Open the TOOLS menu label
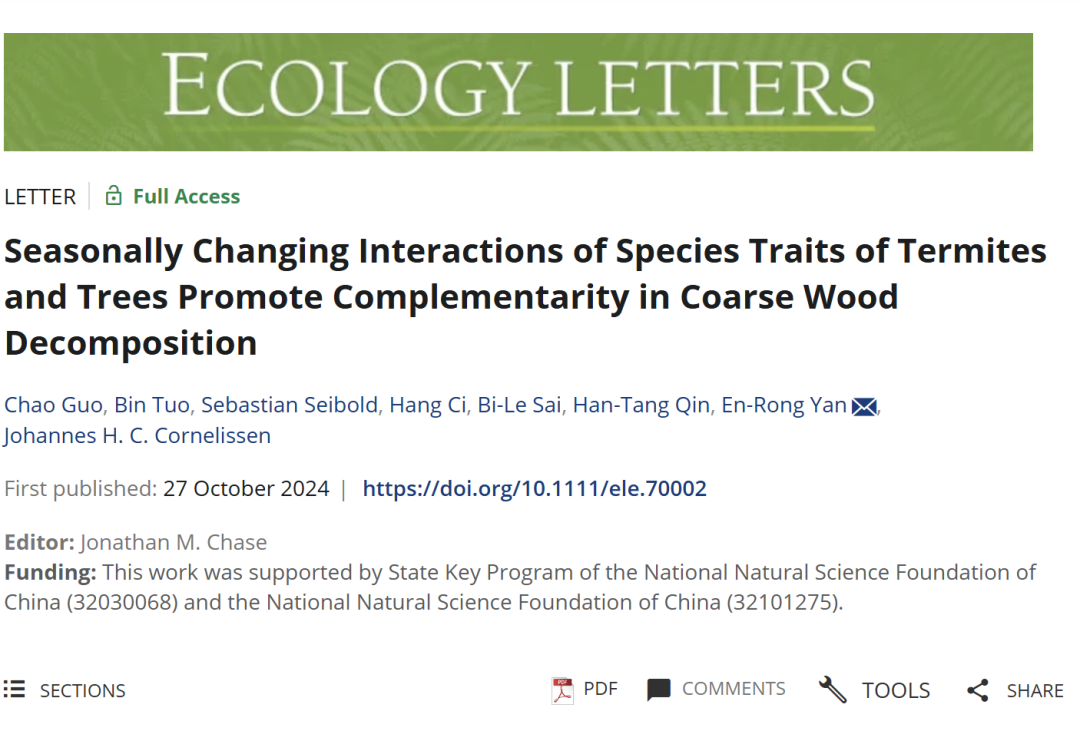Image resolution: width=1080 pixels, height=731 pixels. pyautogui.click(x=896, y=691)
